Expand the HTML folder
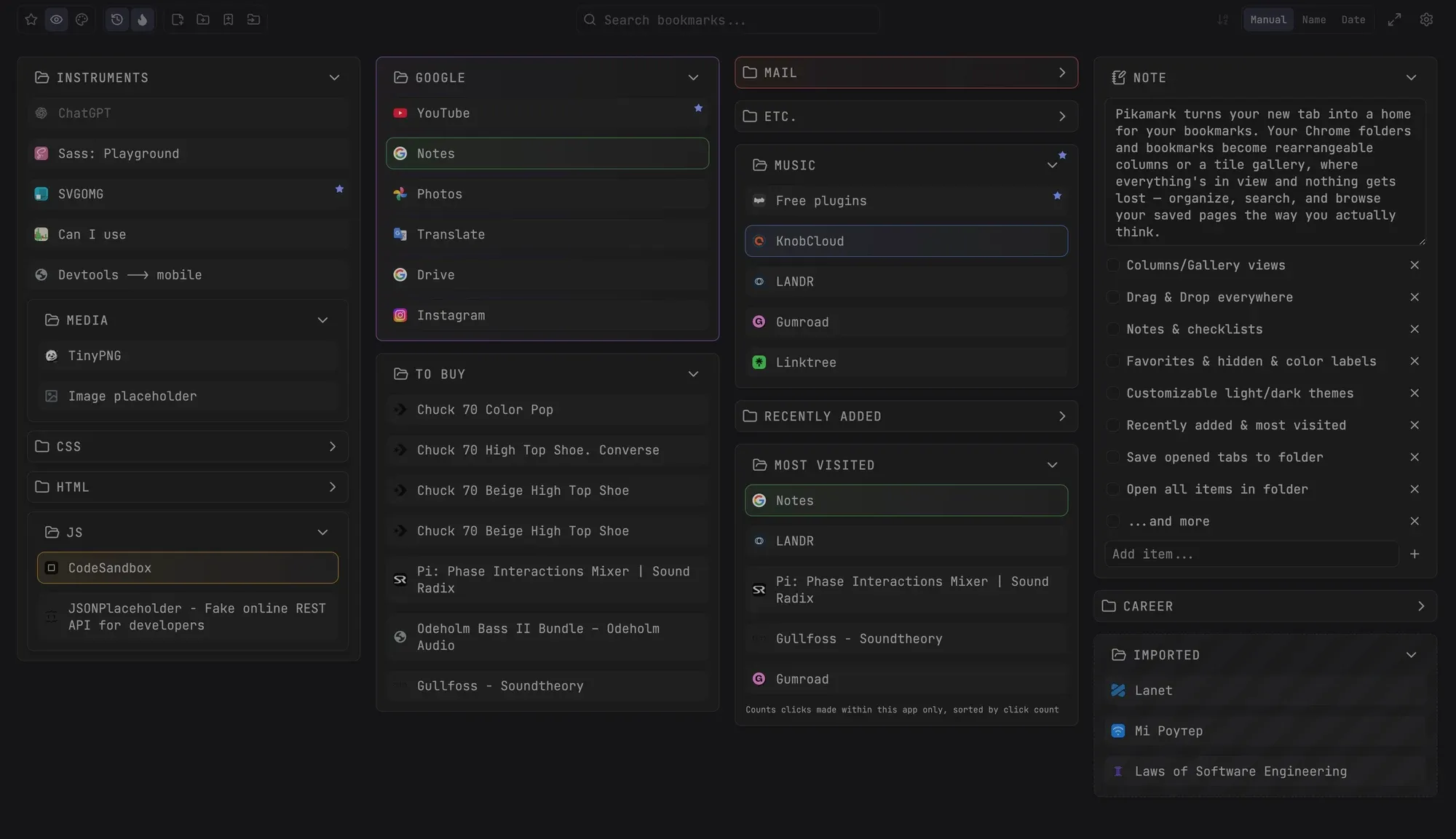The image size is (1456, 839). pos(188,487)
